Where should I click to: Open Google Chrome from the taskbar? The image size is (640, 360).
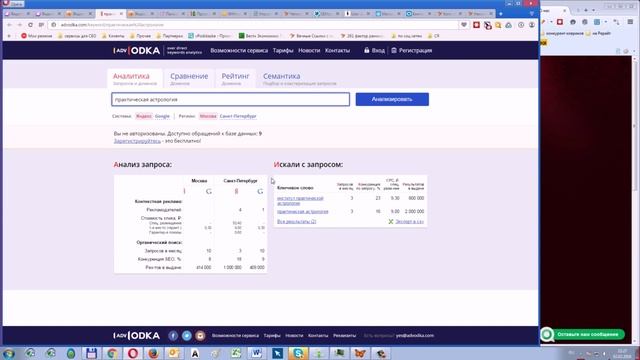tap(112, 353)
